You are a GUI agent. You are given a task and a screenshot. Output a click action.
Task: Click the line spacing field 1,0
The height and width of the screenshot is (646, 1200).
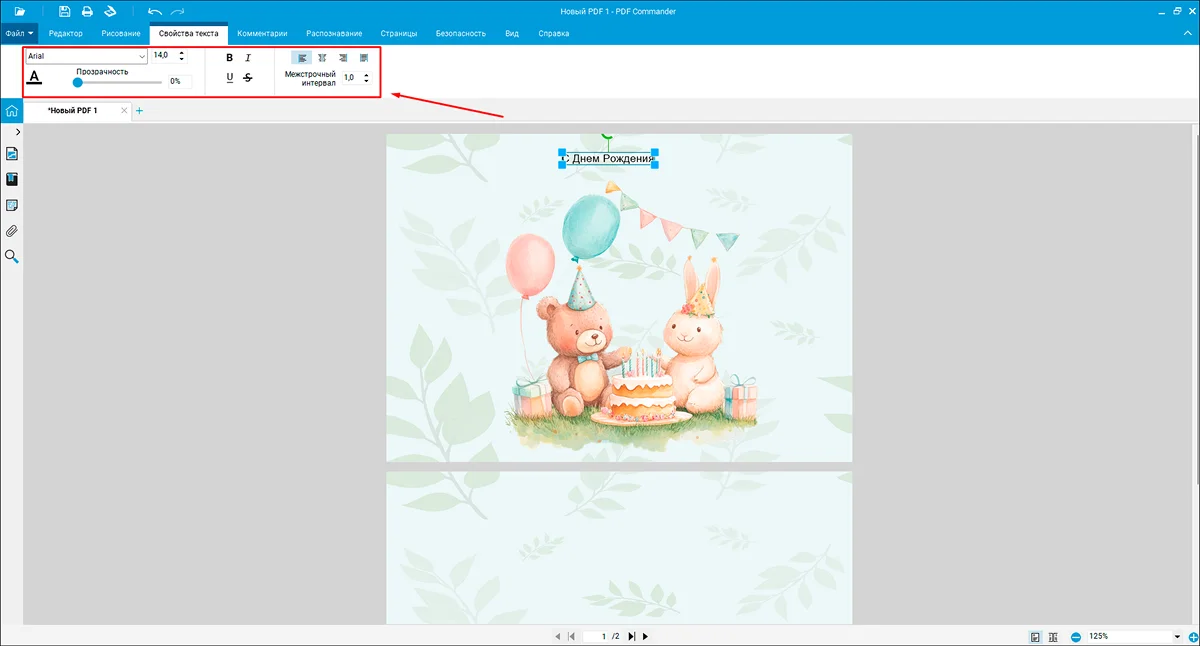tap(351, 78)
